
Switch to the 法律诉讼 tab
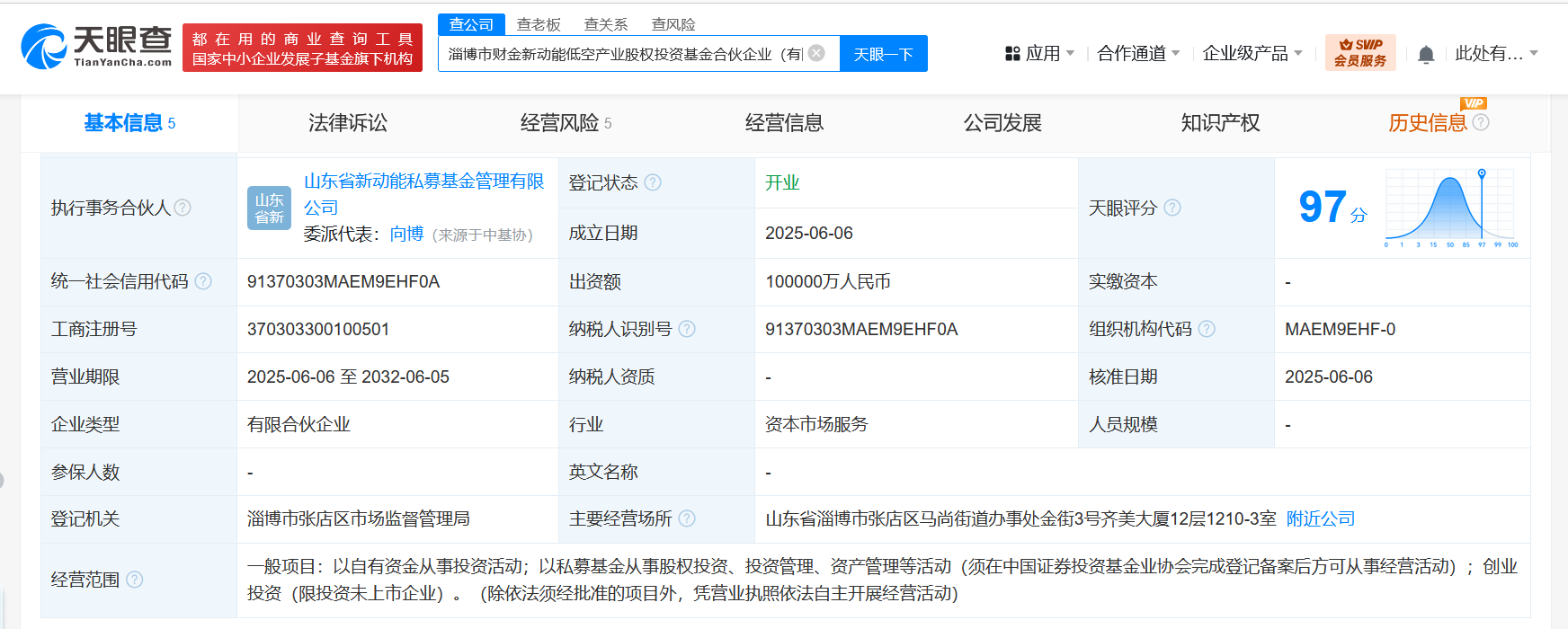click(347, 123)
